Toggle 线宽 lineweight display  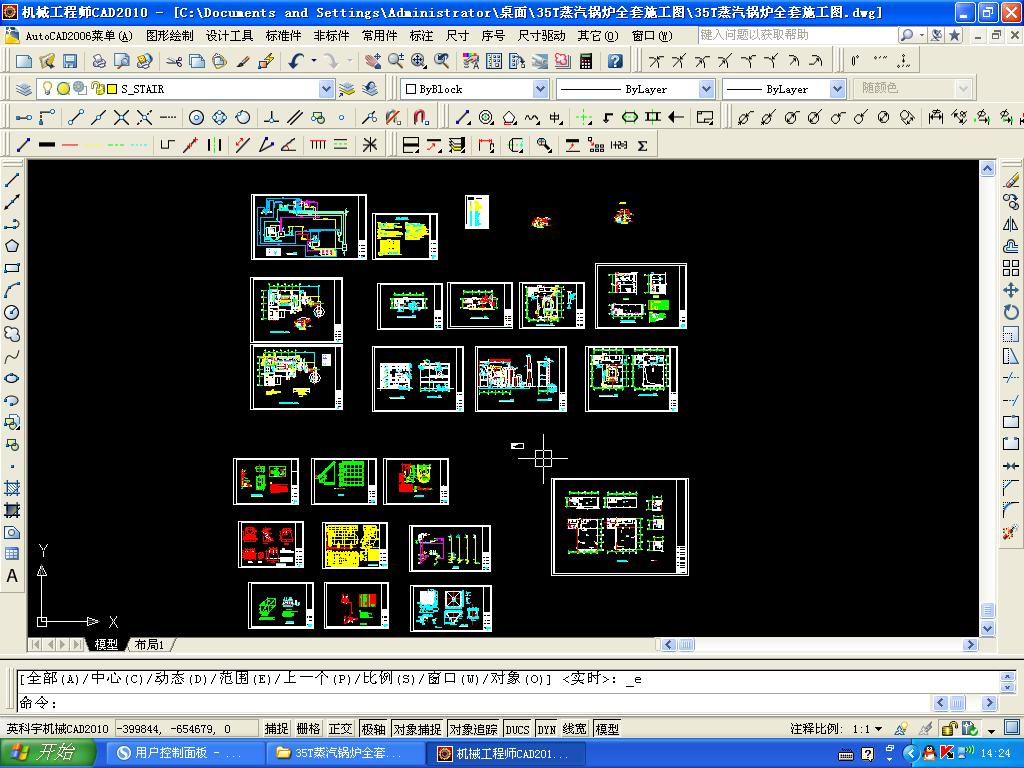[575, 729]
